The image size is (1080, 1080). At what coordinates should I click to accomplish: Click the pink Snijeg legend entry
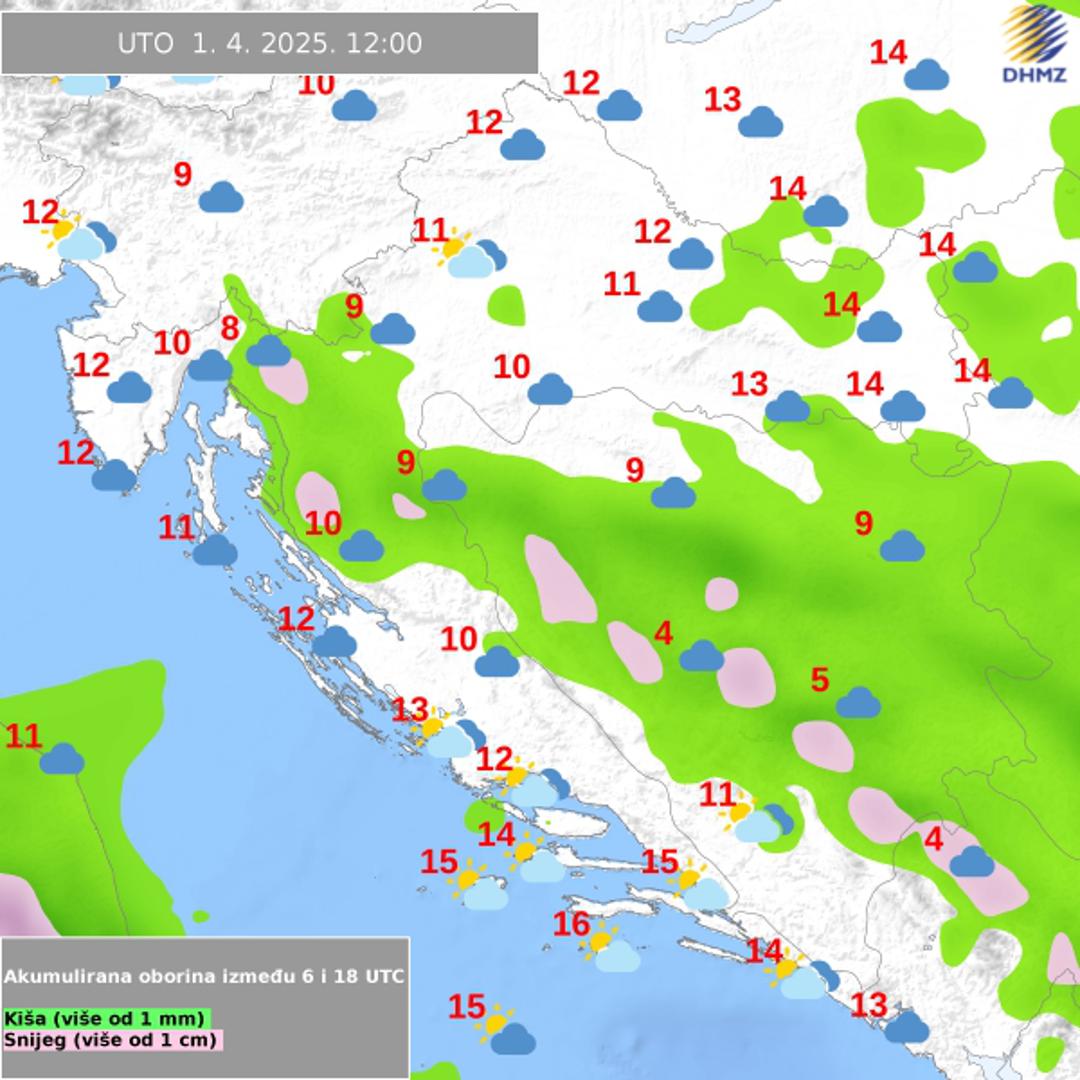pos(111,1039)
